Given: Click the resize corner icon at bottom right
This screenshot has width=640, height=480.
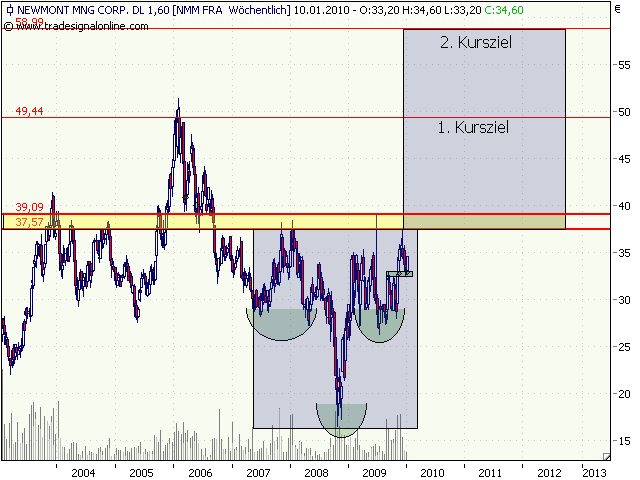Looking at the screenshot, I should tap(607, 456).
